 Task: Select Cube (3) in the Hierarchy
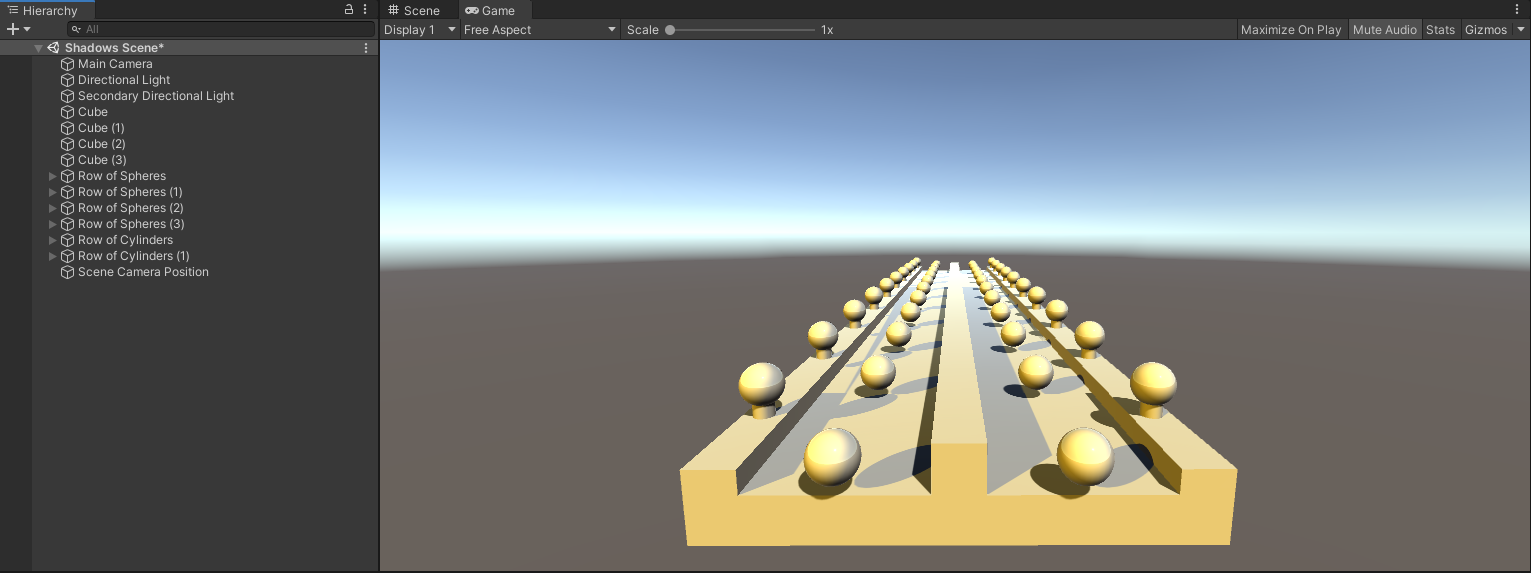(x=102, y=160)
